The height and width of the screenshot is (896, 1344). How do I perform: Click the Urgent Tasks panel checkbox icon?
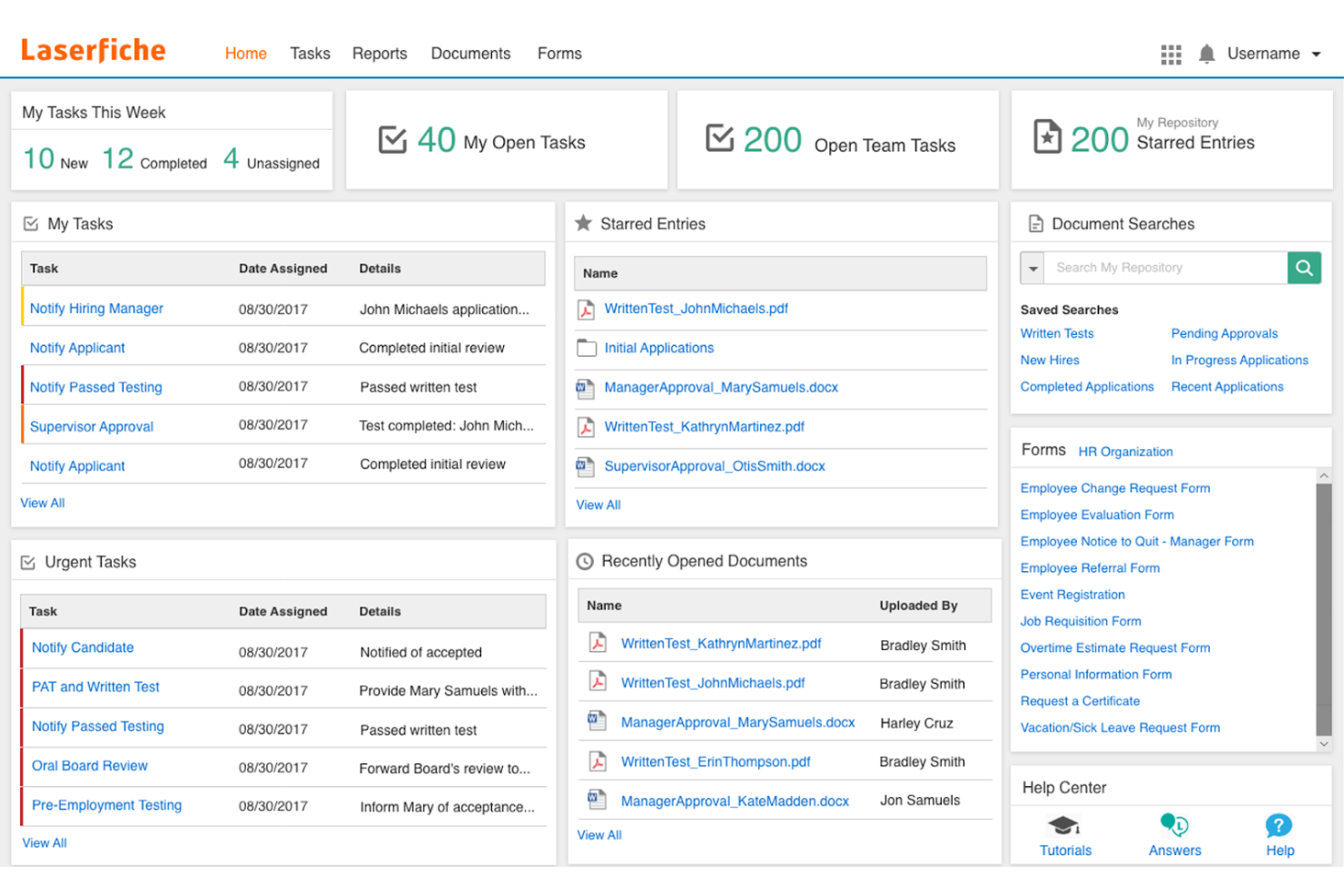pyautogui.click(x=28, y=563)
